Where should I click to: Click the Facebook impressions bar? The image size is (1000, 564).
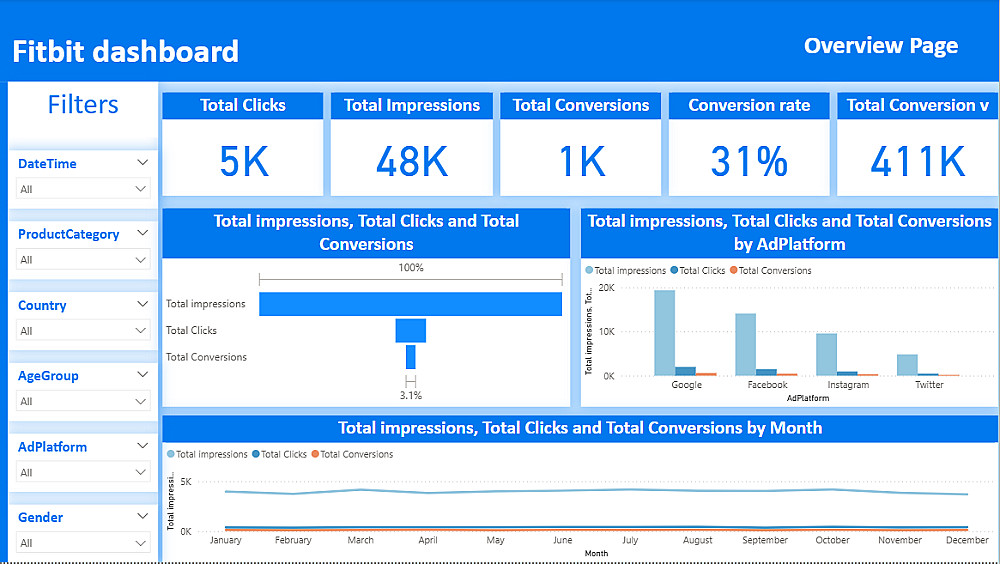(746, 344)
